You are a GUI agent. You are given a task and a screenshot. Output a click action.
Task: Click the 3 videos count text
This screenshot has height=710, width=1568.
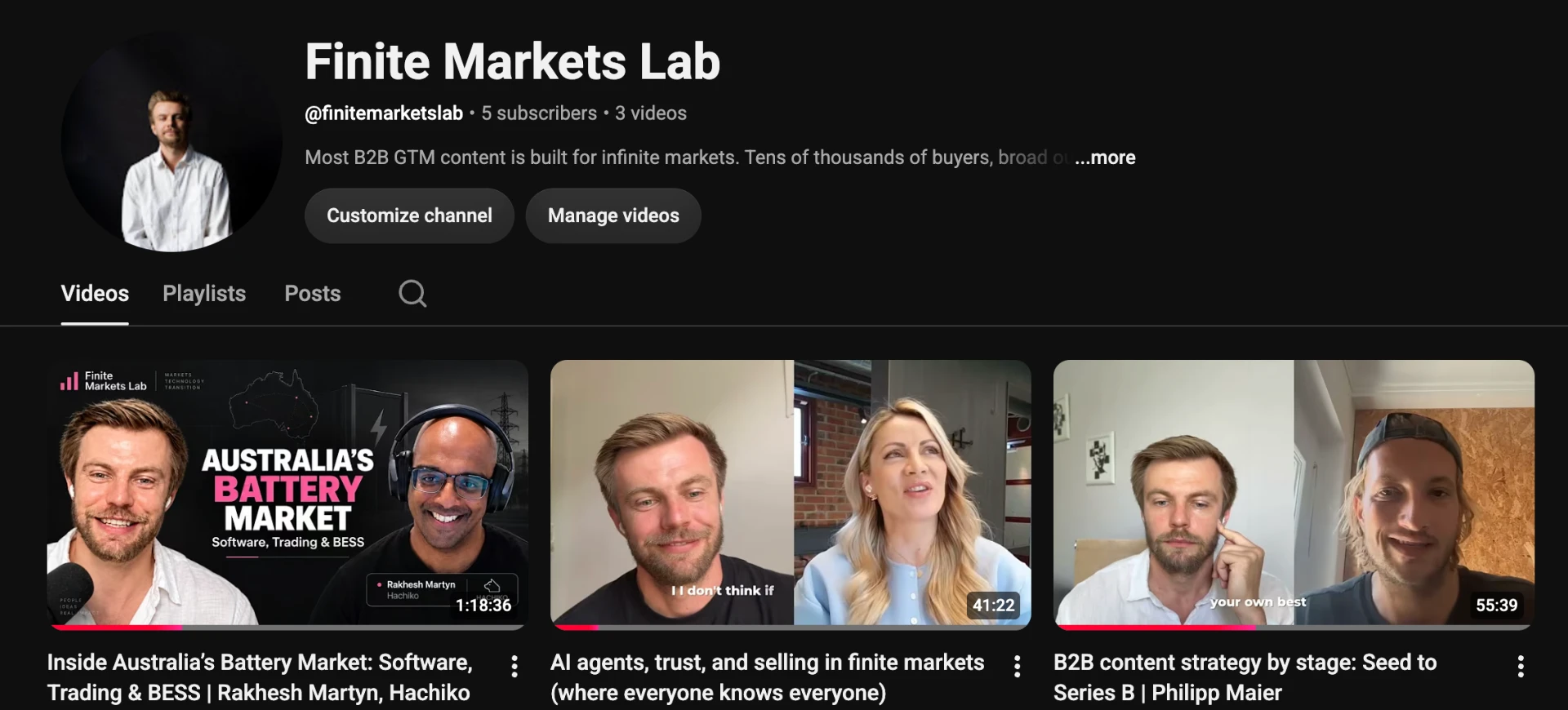tap(651, 113)
